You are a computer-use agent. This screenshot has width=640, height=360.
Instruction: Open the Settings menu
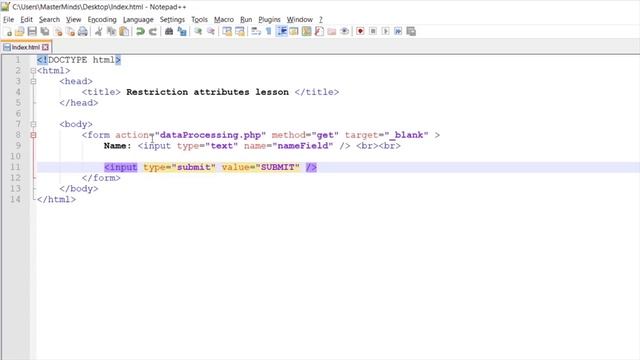[172, 20]
